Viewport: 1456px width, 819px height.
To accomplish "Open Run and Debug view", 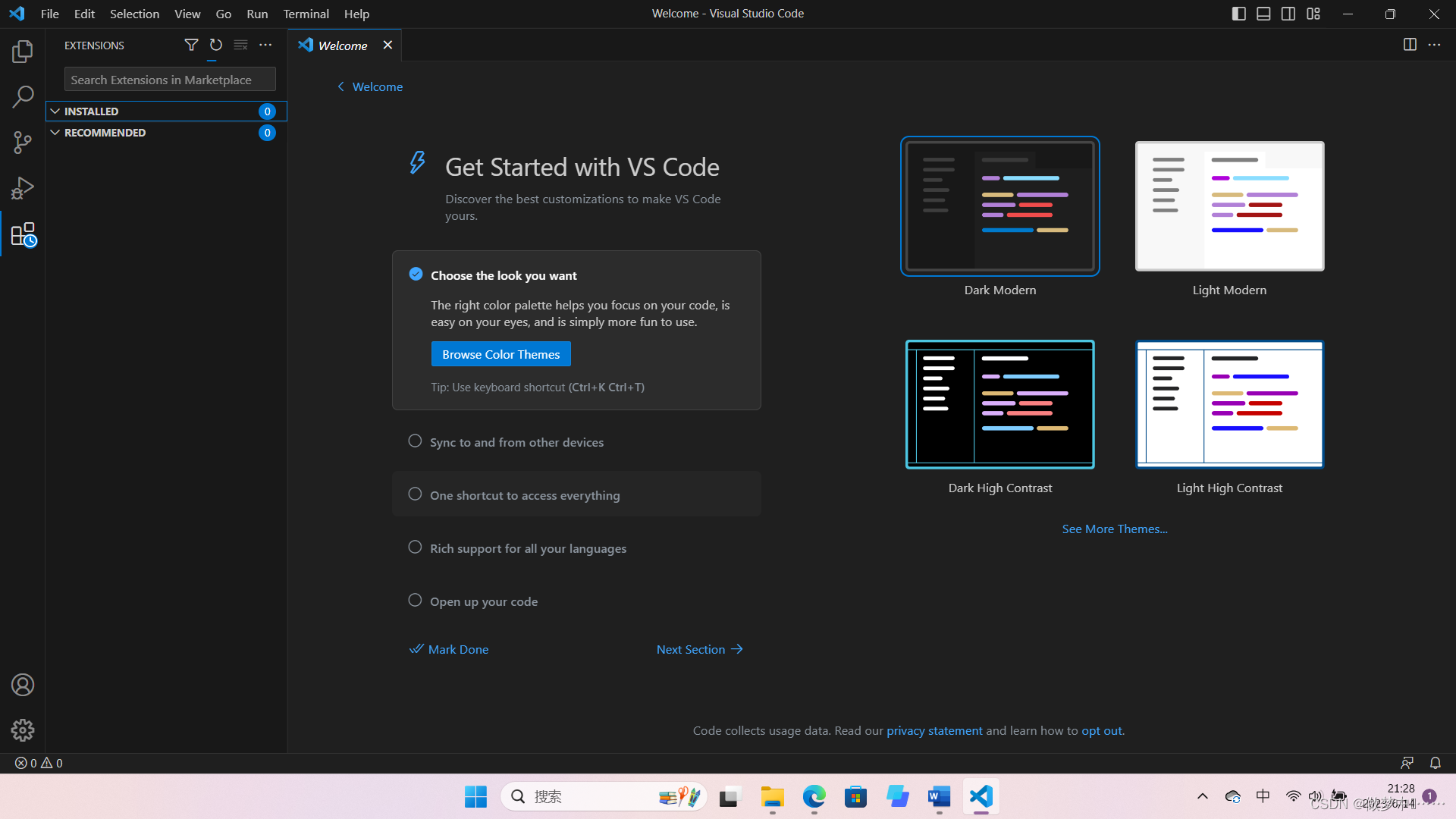I will pos(23,188).
